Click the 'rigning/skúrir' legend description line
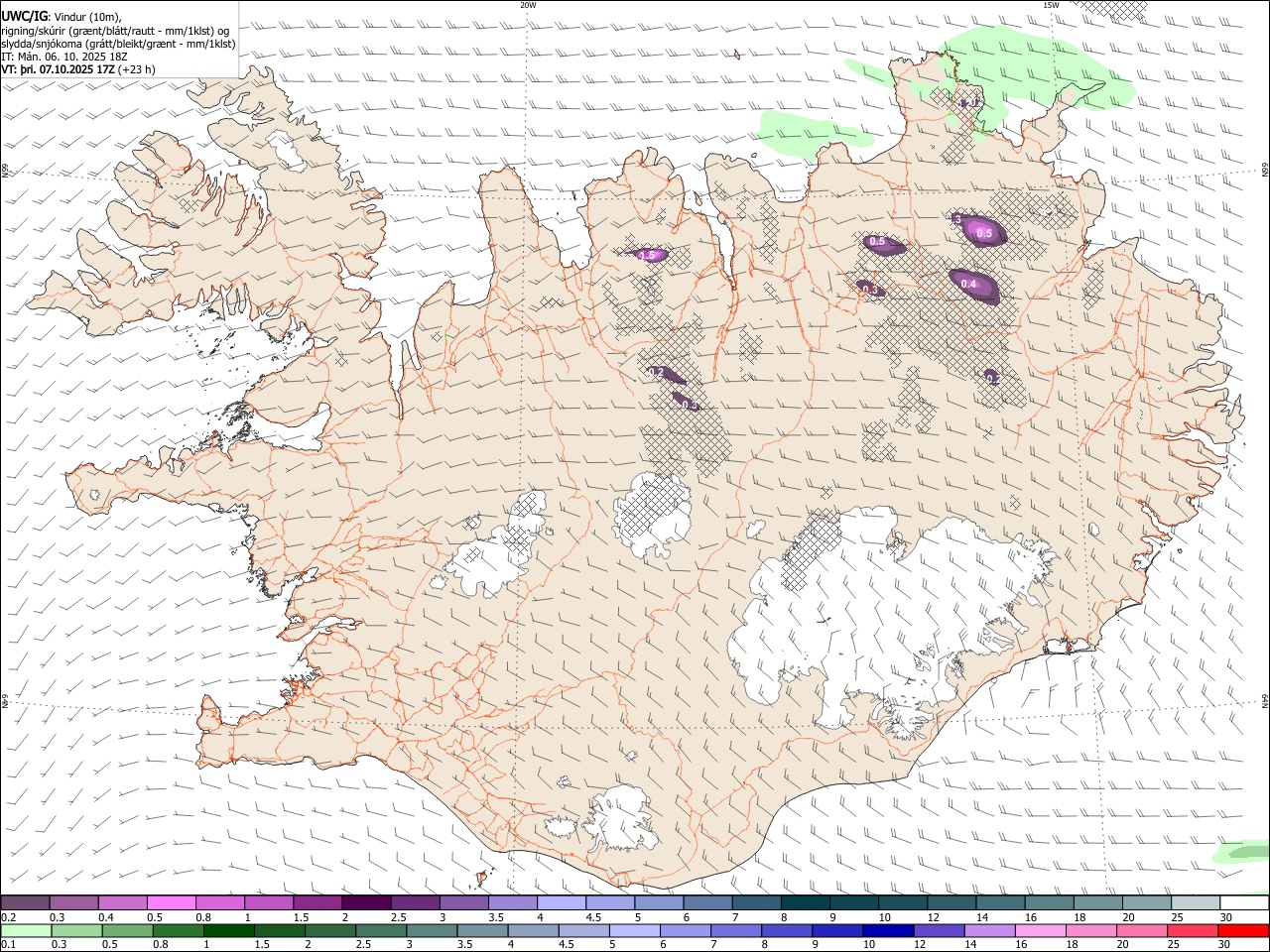1270x952 pixels. click(x=115, y=31)
